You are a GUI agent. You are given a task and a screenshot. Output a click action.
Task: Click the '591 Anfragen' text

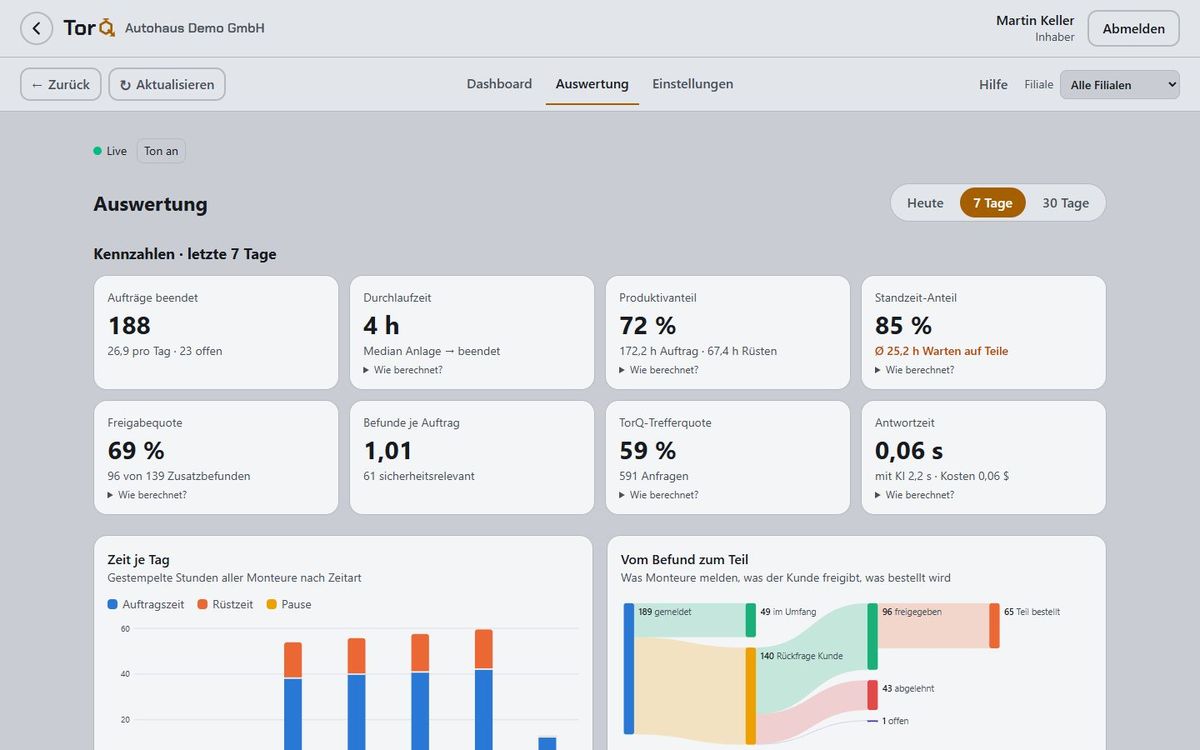pyautogui.click(x=654, y=476)
